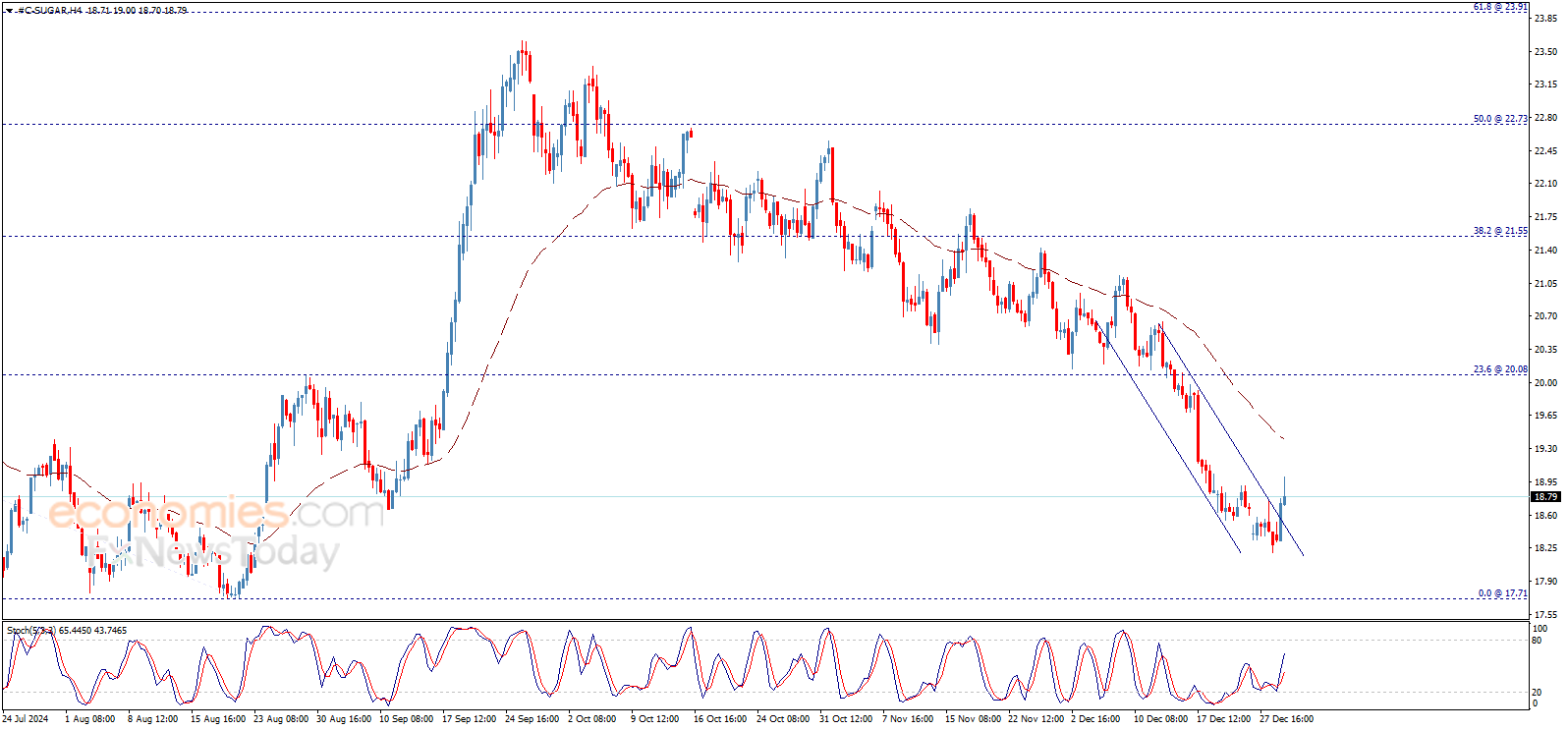1568x730 pixels.
Task: Click the Fibonacci label 0.0 @ 17.71
Action: coord(1503,593)
